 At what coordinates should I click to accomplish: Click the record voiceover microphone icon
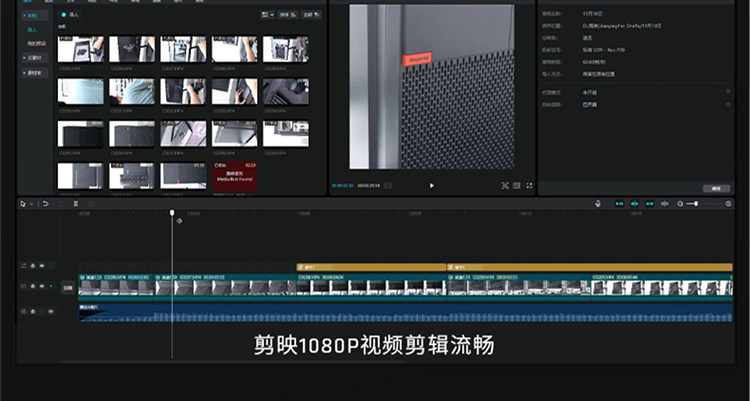pyautogui.click(x=597, y=204)
